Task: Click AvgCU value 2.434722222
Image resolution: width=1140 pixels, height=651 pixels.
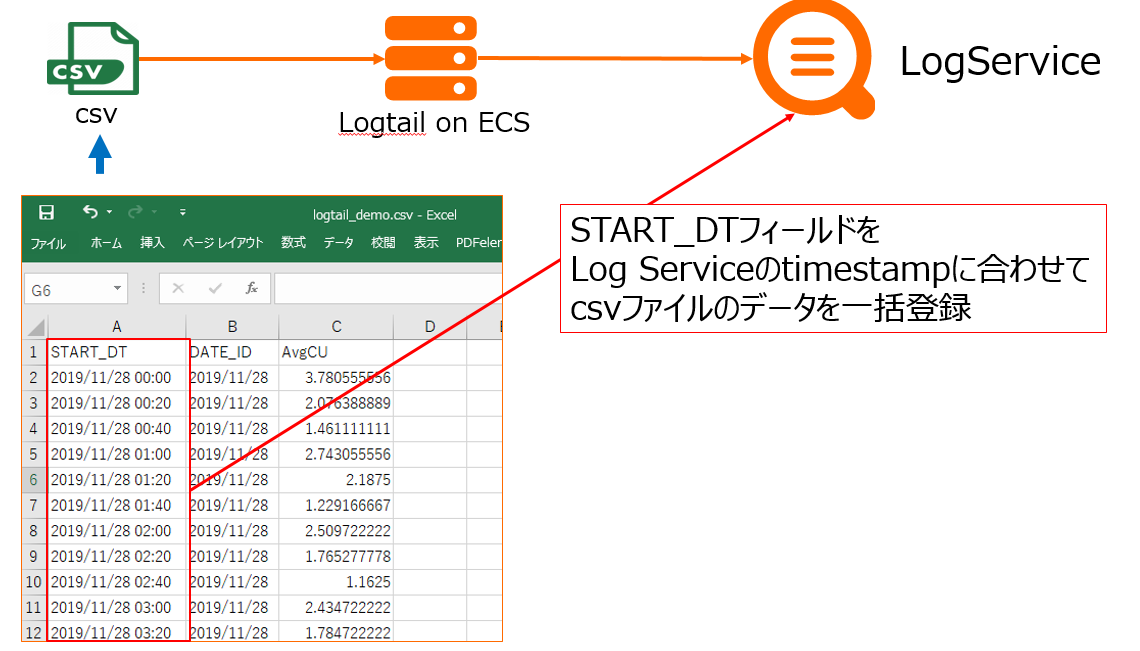Action: tap(336, 607)
